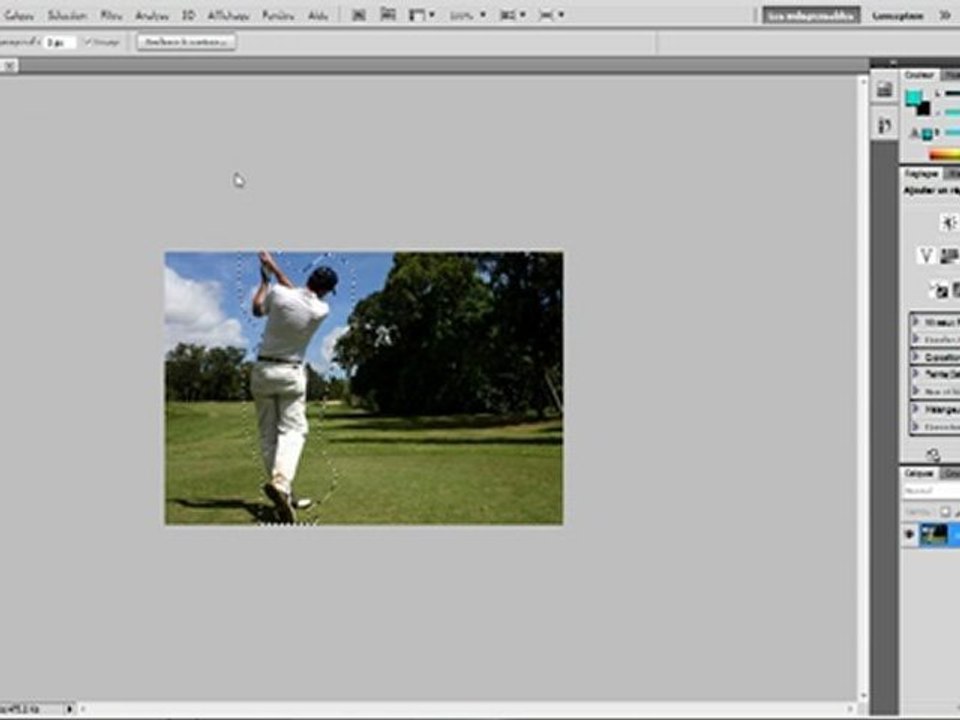Select the Réglages panel tab

point(921,174)
